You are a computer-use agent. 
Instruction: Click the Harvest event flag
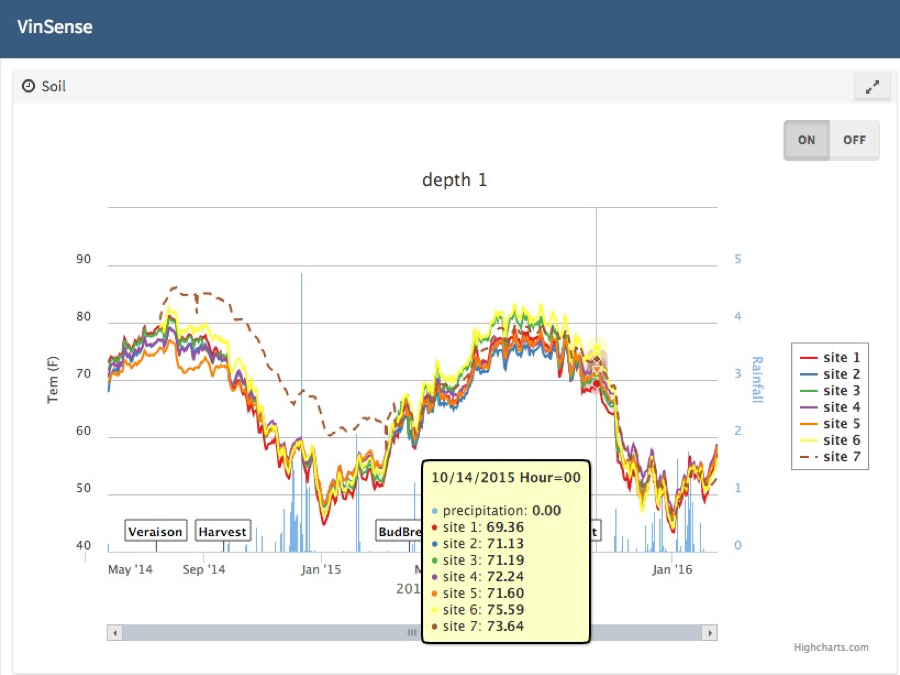(x=223, y=531)
